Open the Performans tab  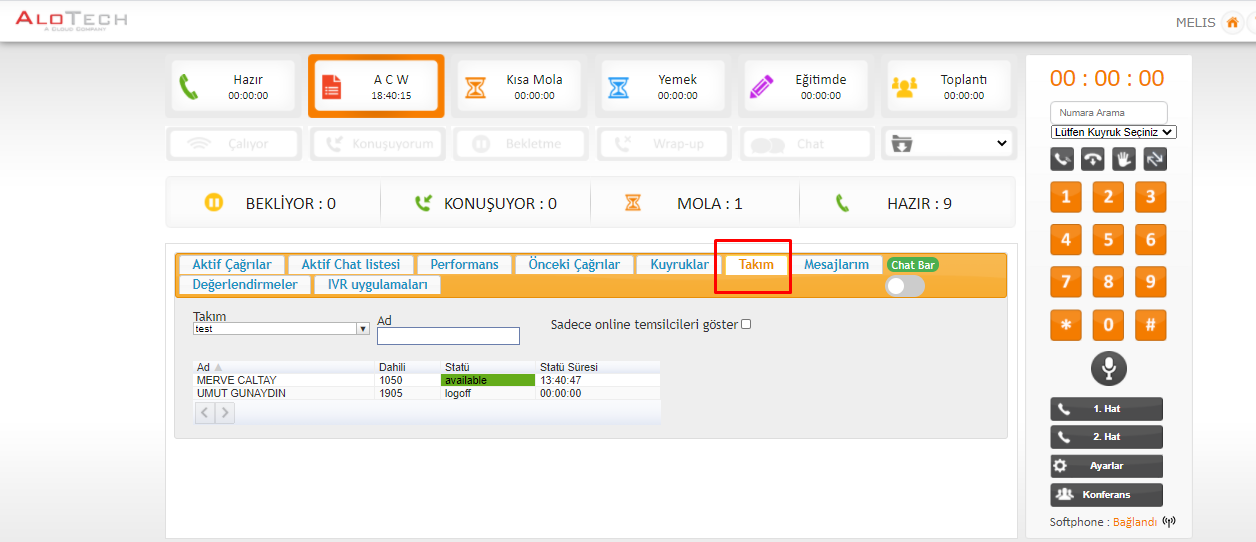click(464, 265)
